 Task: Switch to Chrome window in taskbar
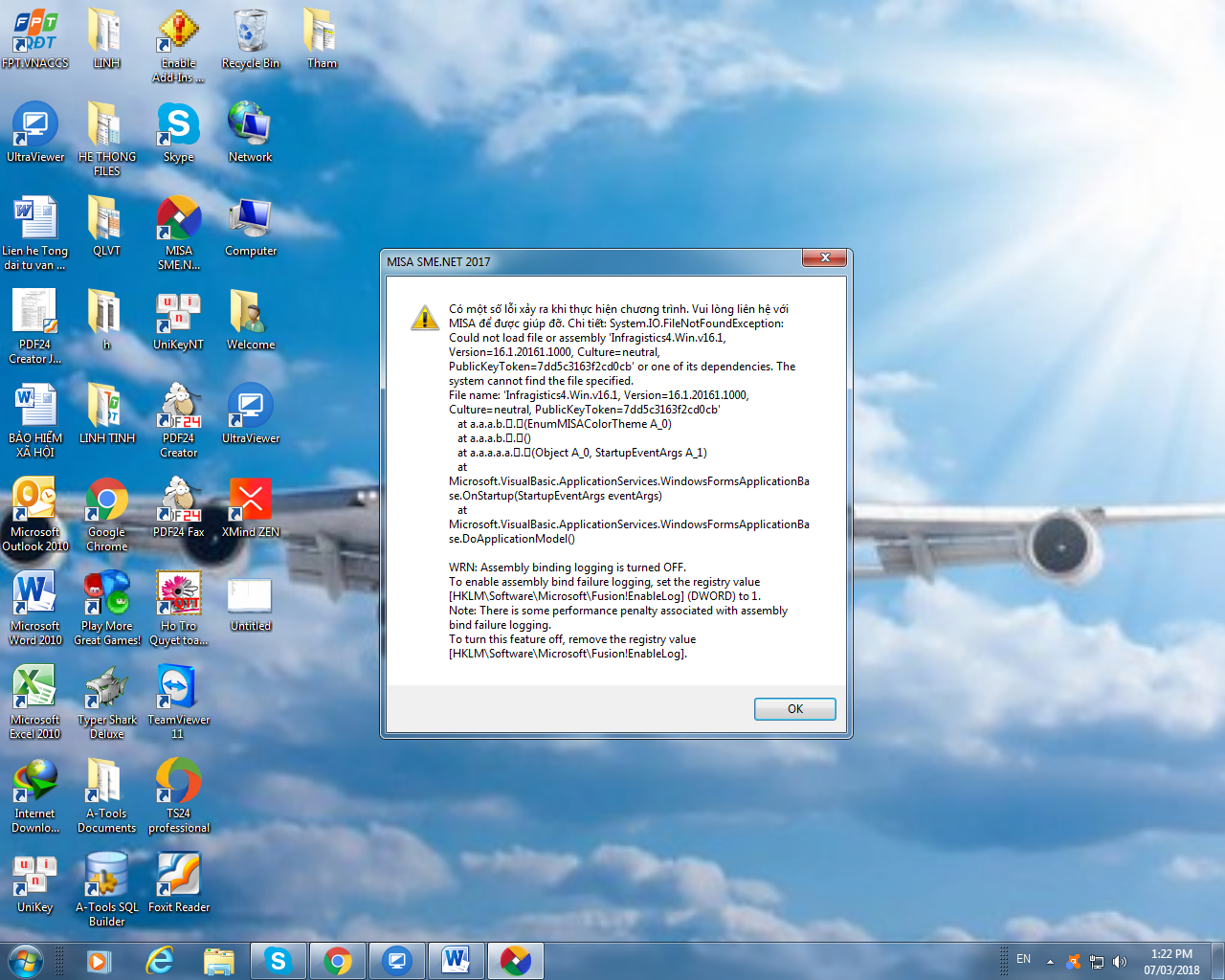(338, 961)
